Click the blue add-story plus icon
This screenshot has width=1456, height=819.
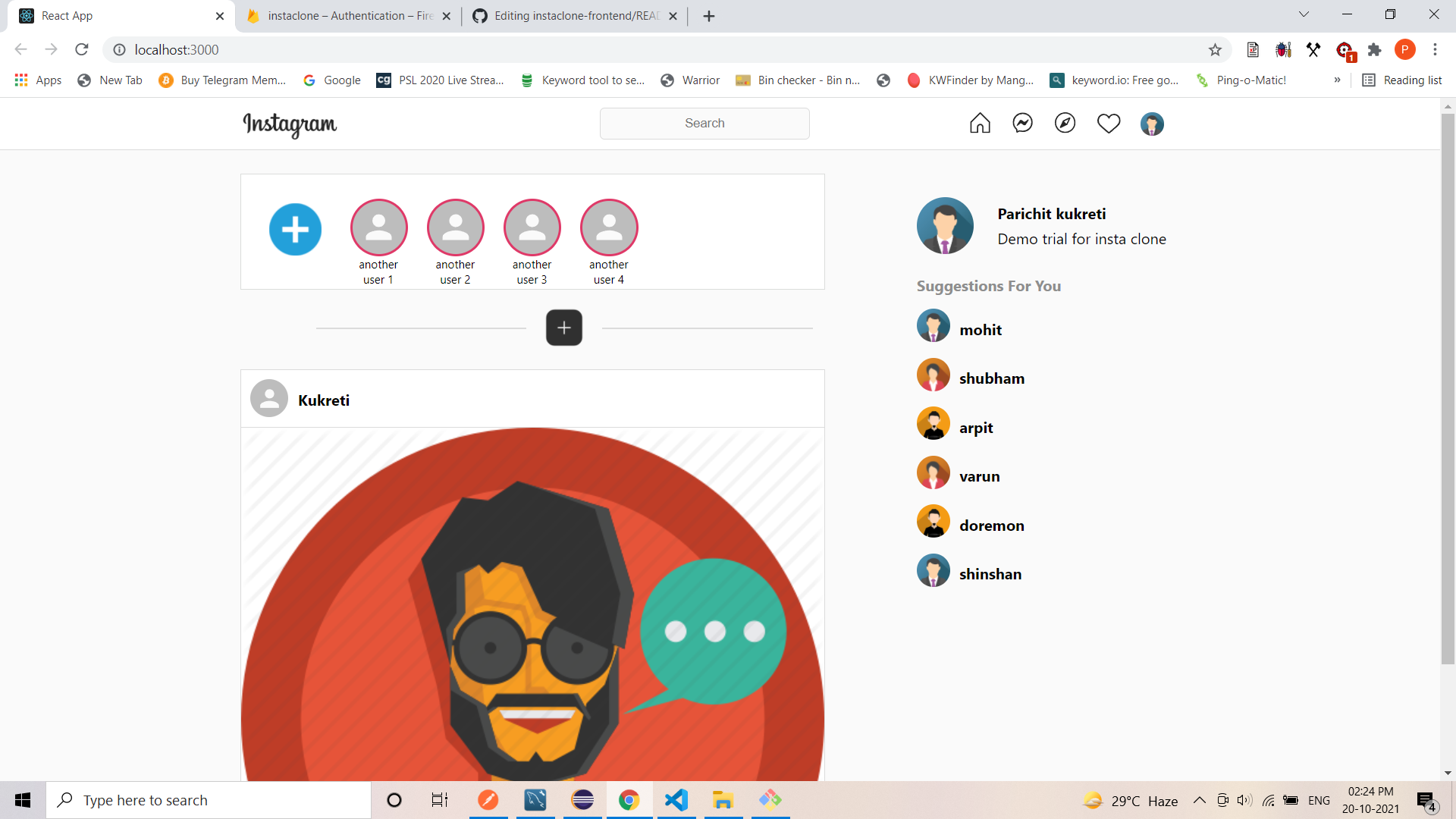pyautogui.click(x=295, y=229)
